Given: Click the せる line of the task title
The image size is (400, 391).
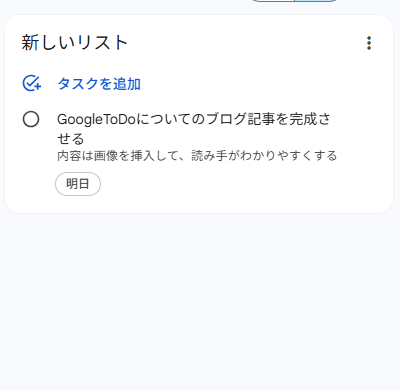Looking at the screenshot, I should click(70, 139).
